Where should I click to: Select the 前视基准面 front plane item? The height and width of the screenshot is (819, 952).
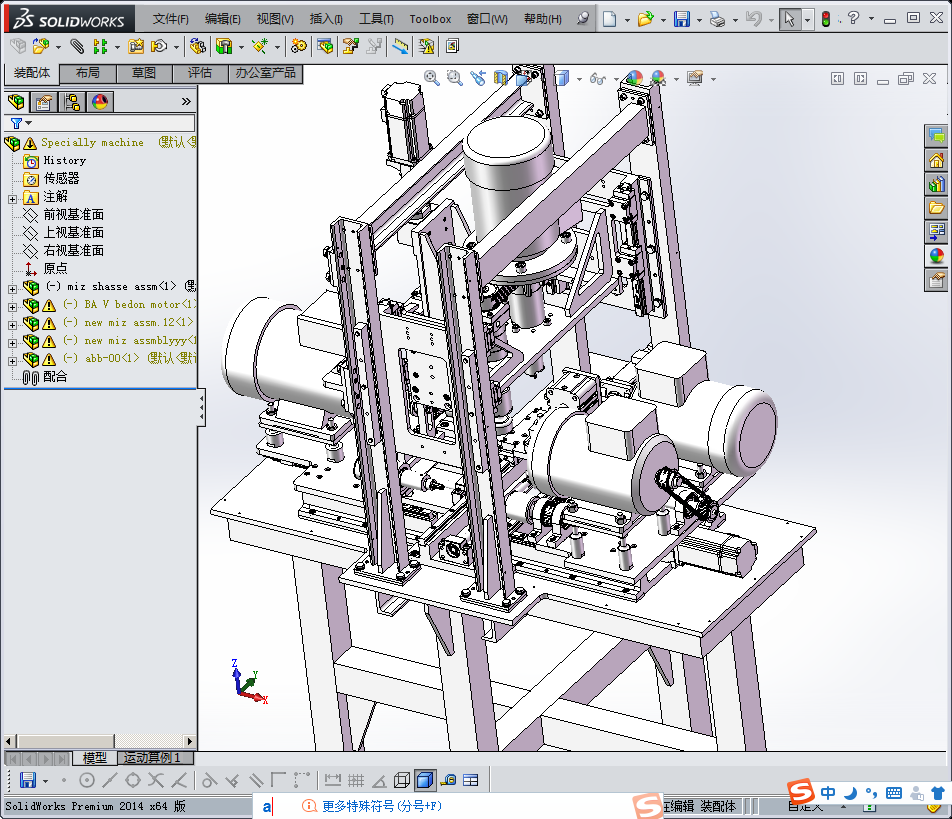(x=73, y=215)
